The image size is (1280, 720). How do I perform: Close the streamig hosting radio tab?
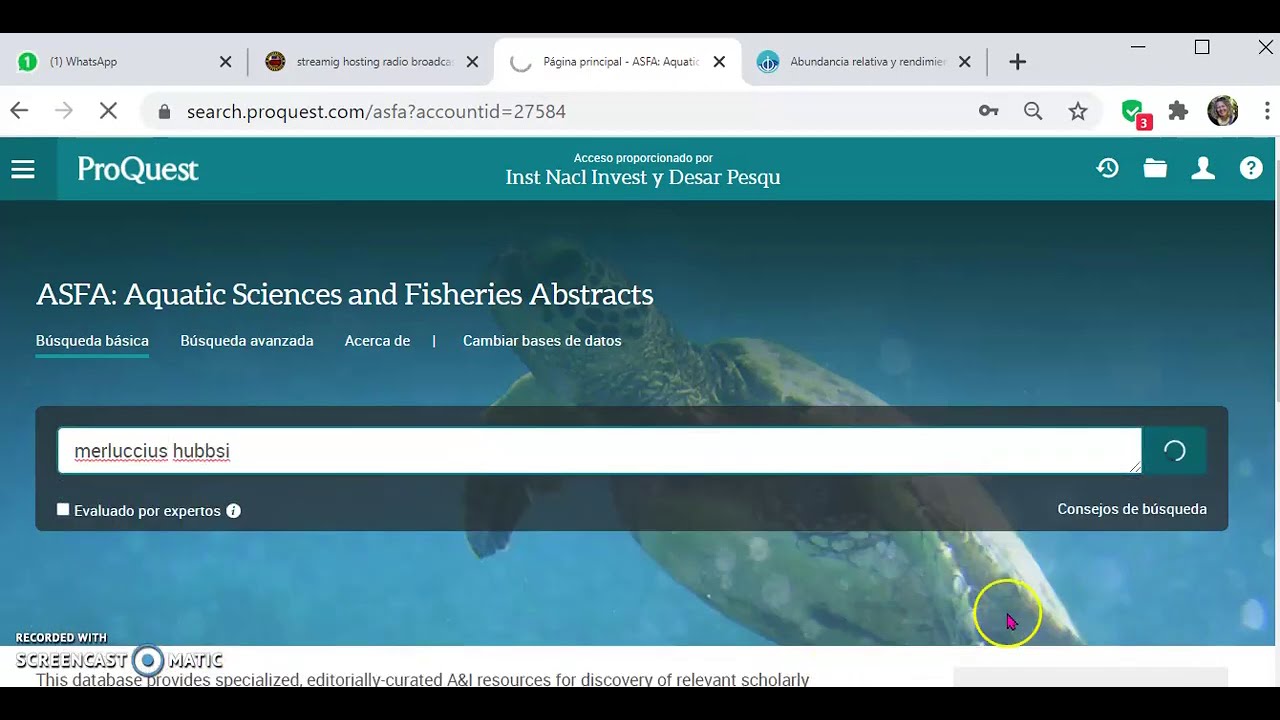coord(472,62)
